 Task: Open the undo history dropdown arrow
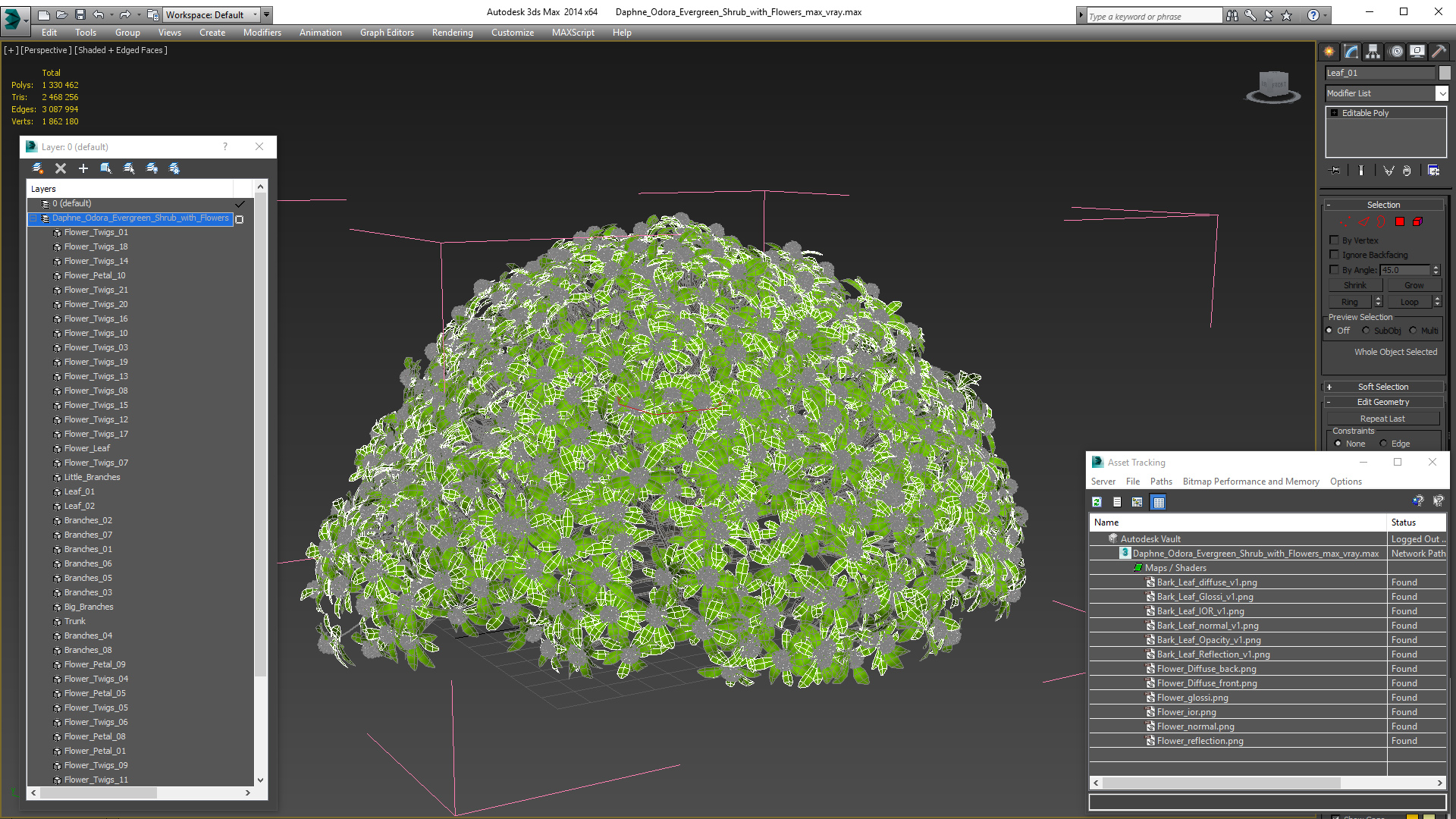[x=111, y=14]
